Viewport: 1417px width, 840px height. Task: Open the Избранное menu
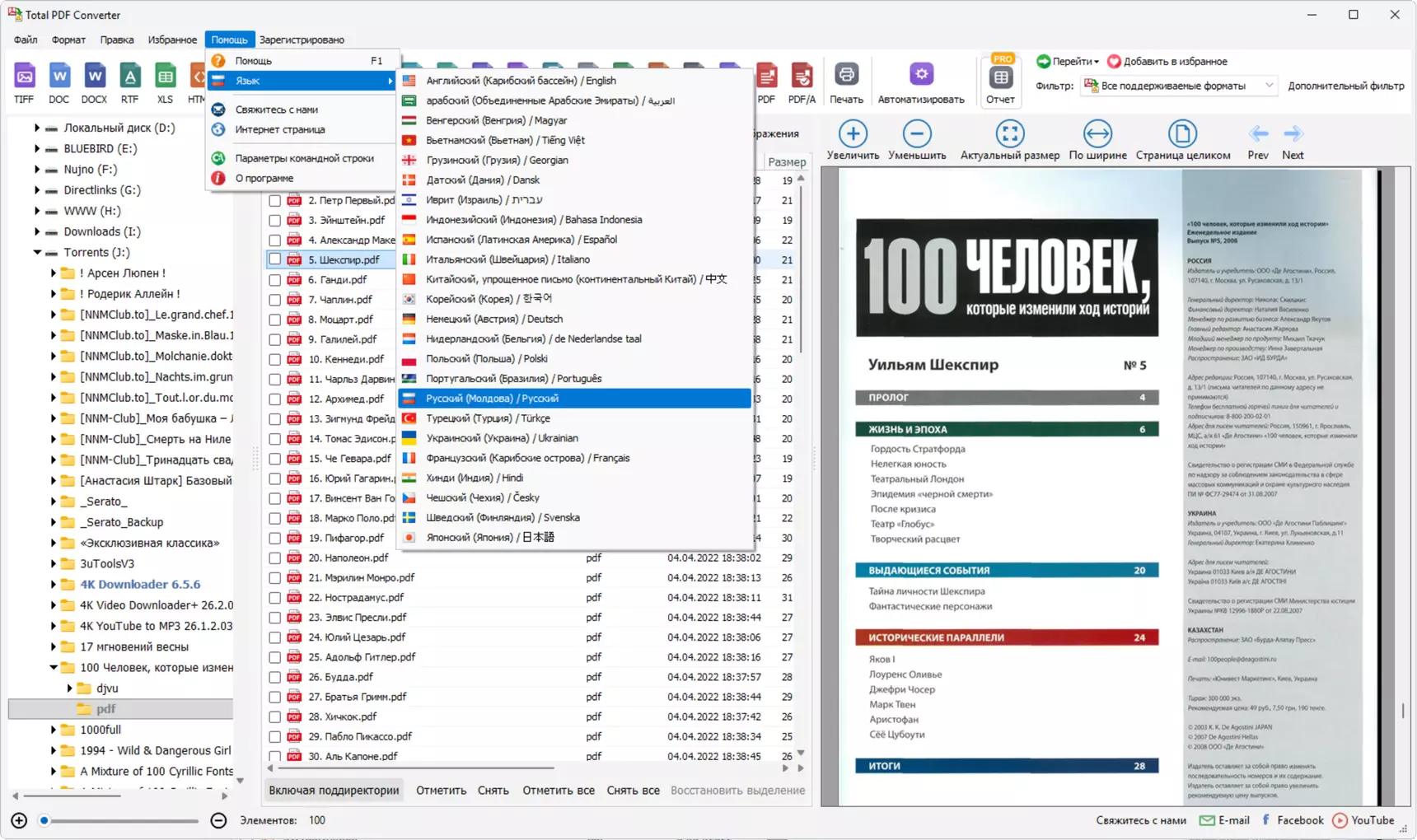pyautogui.click(x=172, y=40)
